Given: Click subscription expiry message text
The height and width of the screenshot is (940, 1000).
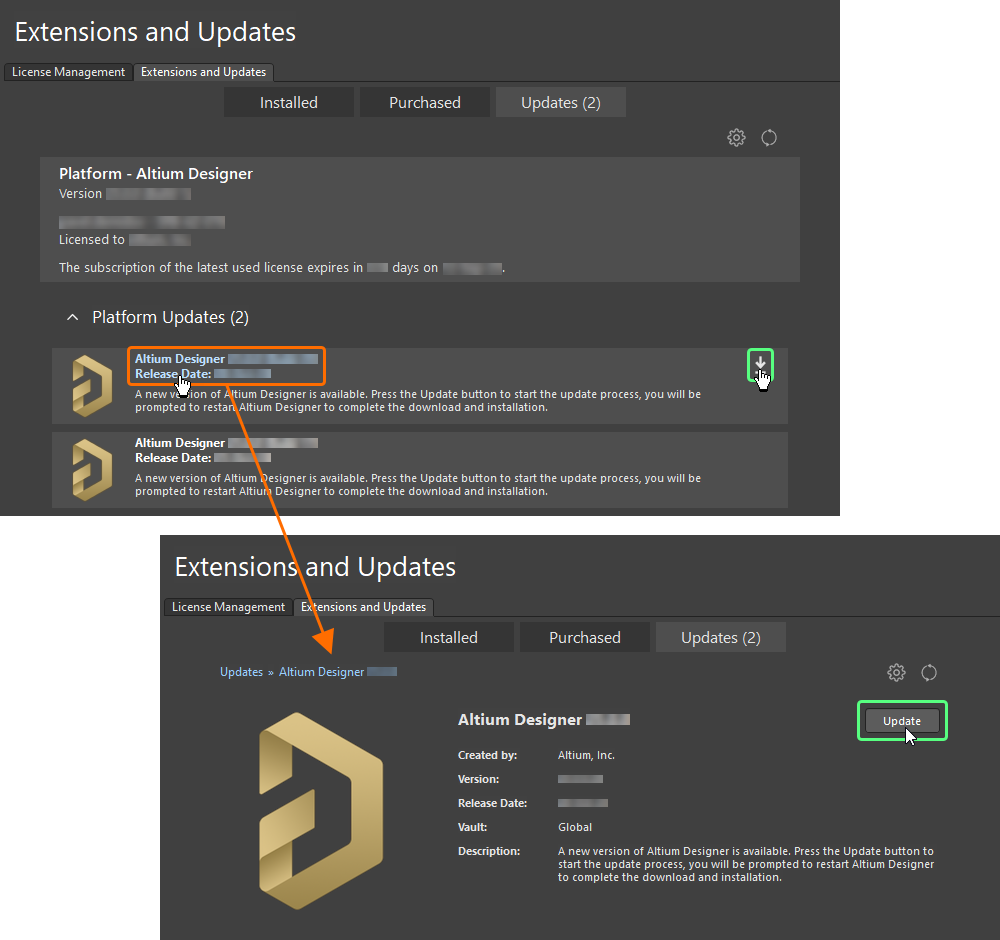Looking at the screenshot, I should (x=282, y=268).
